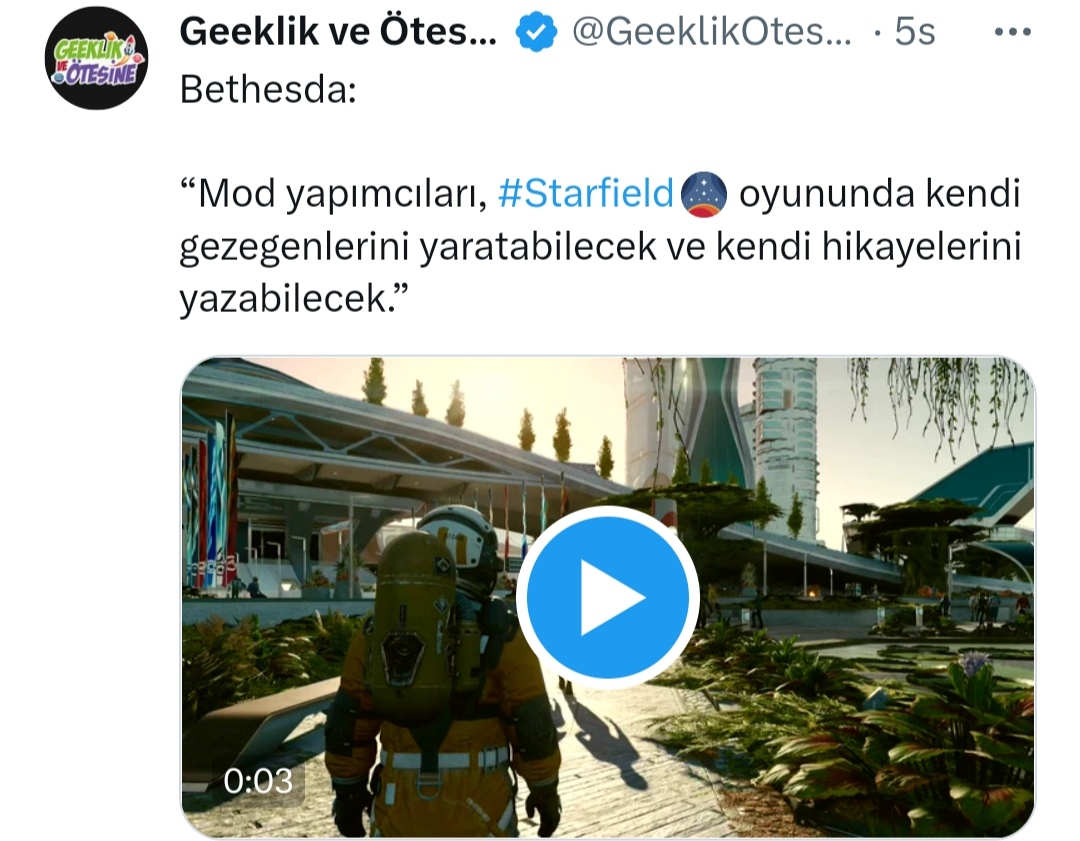Play the Starfield video

point(608,597)
